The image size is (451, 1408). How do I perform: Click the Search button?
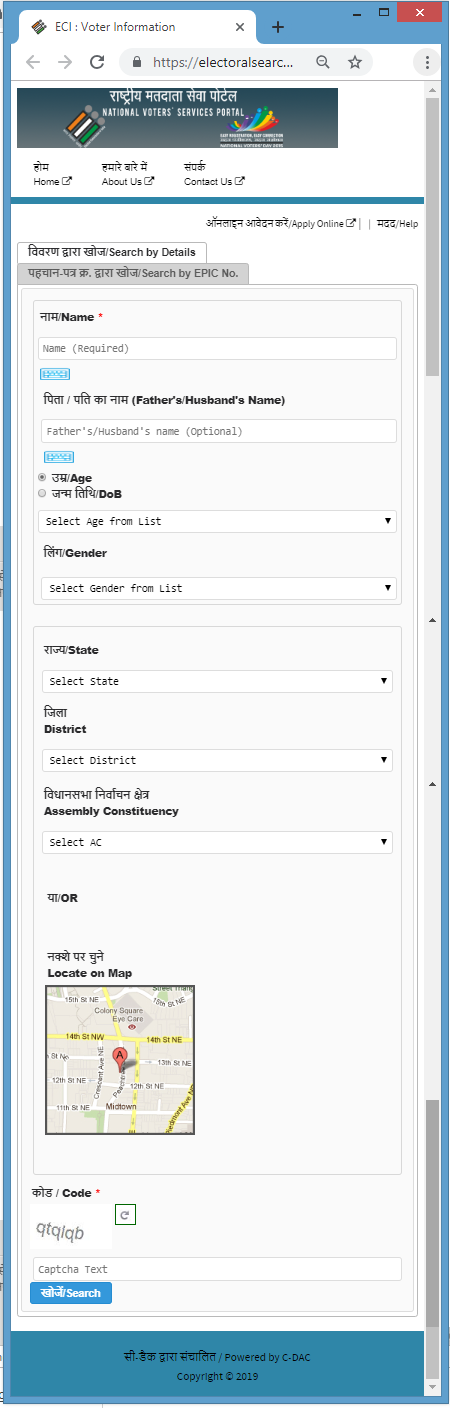click(71, 1293)
